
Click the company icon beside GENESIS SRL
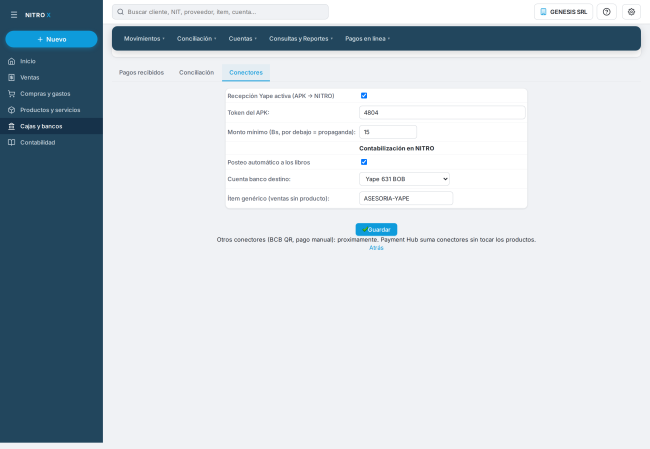click(543, 12)
